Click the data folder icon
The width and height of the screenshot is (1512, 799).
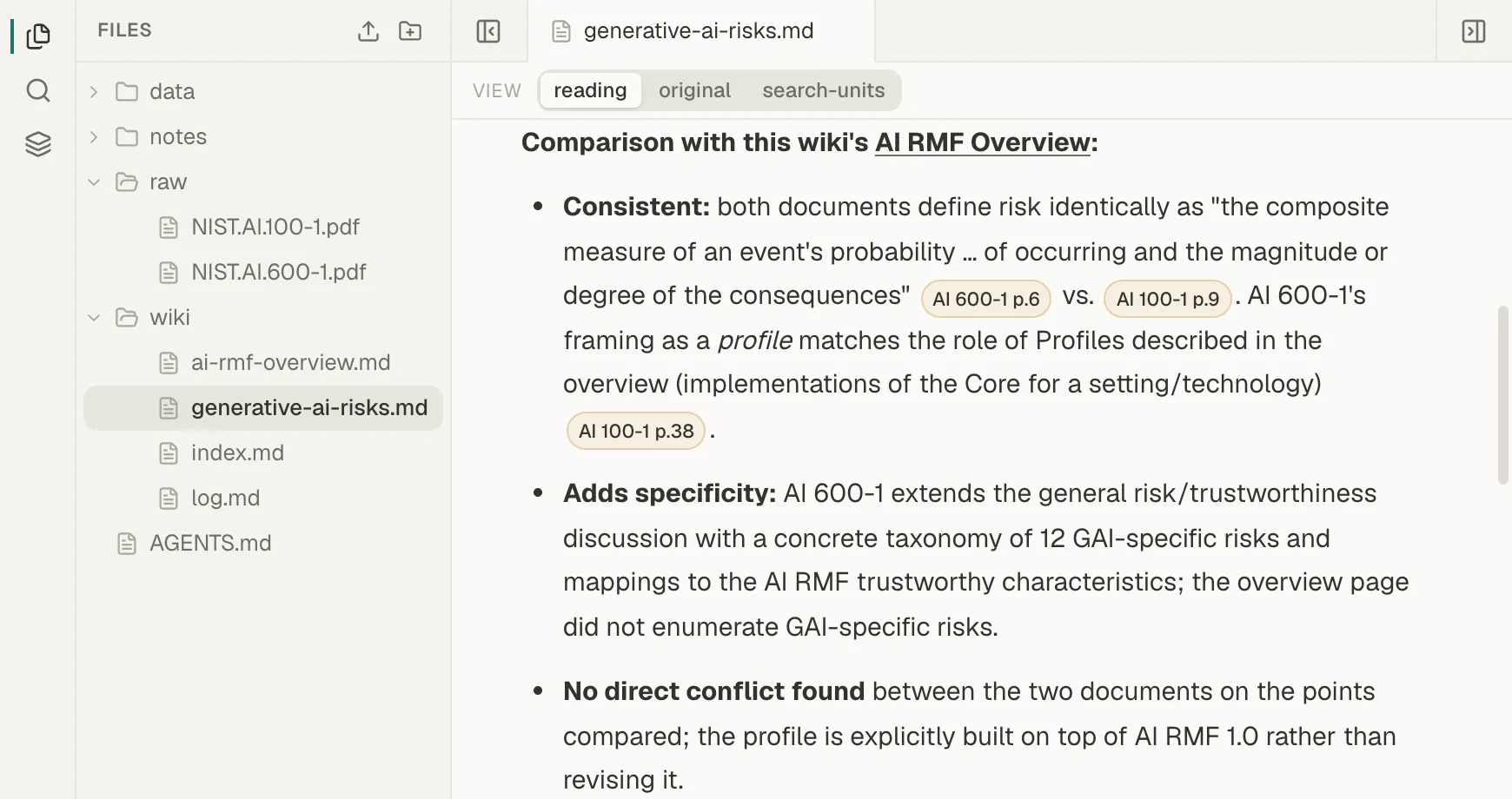(127, 91)
